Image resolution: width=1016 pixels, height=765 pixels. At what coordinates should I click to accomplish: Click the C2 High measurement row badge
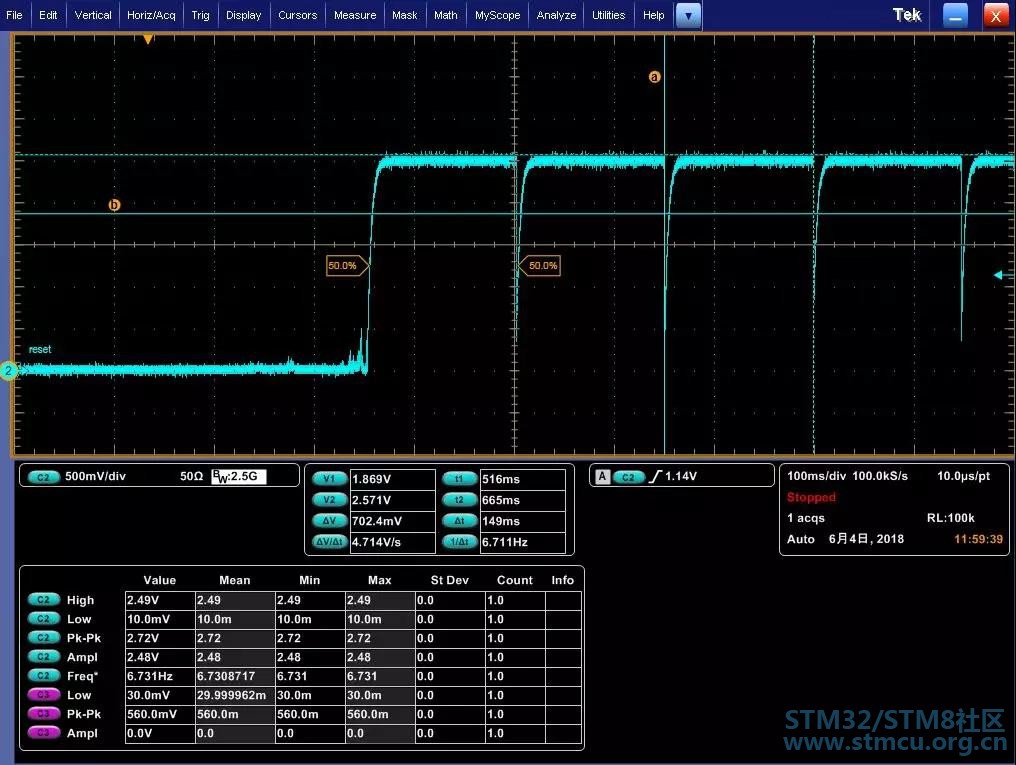click(43, 600)
